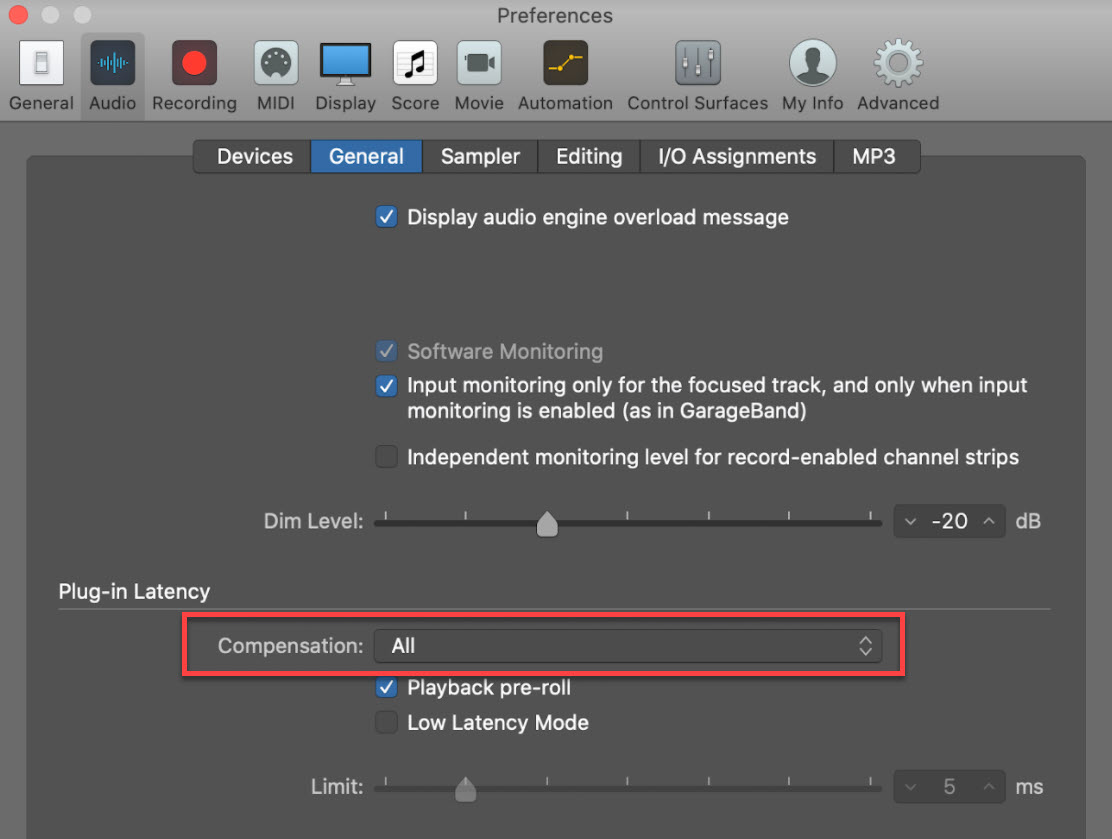Switch to the I/O Assignments tab
This screenshot has width=1112, height=839.
[737, 157]
